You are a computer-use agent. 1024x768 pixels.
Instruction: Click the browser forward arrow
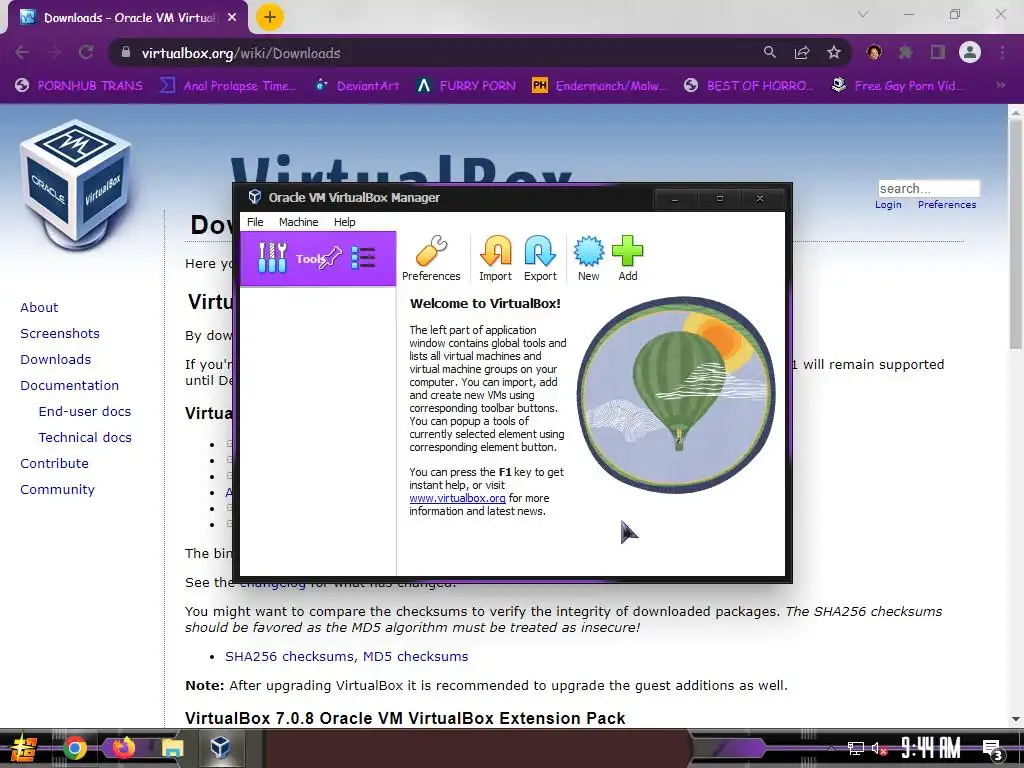coord(54,53)
